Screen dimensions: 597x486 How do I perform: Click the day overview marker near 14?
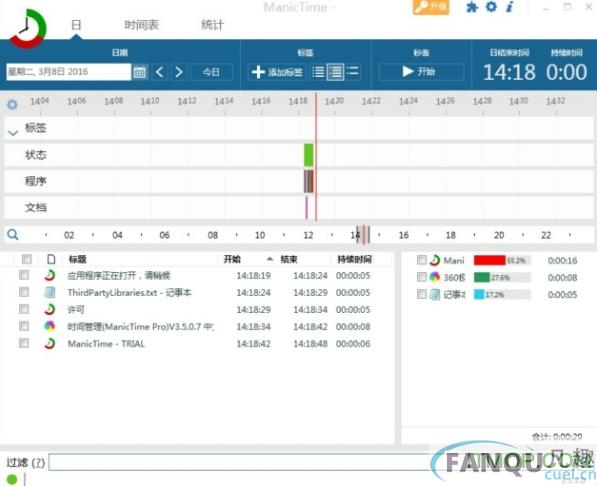(x=363, y=234)
